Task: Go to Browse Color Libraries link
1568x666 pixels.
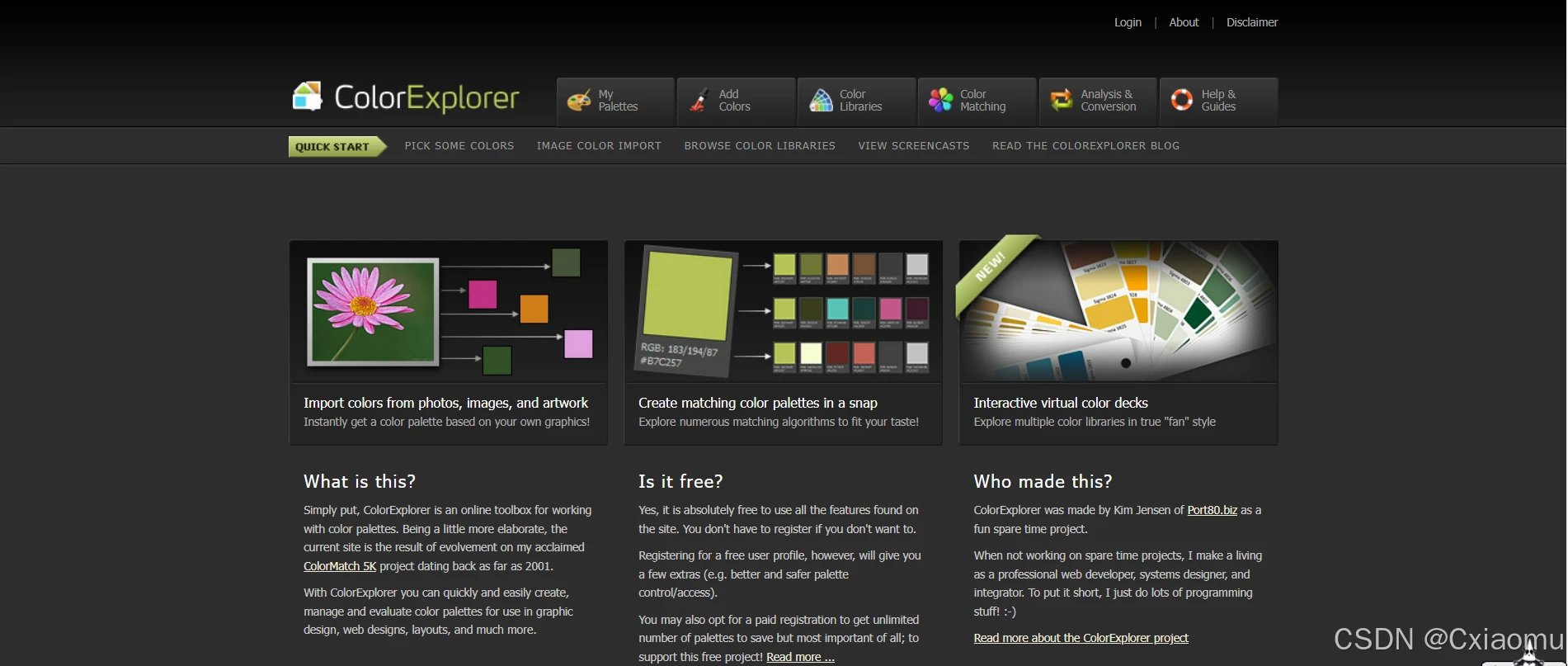Action: coord(760,146)
